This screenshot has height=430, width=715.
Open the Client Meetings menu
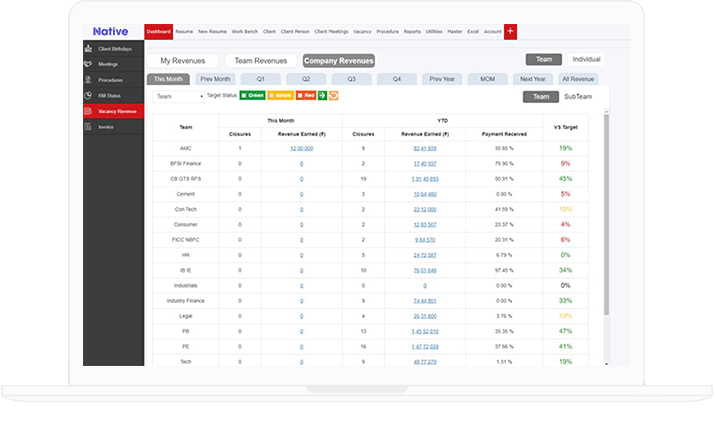point(332,31)
